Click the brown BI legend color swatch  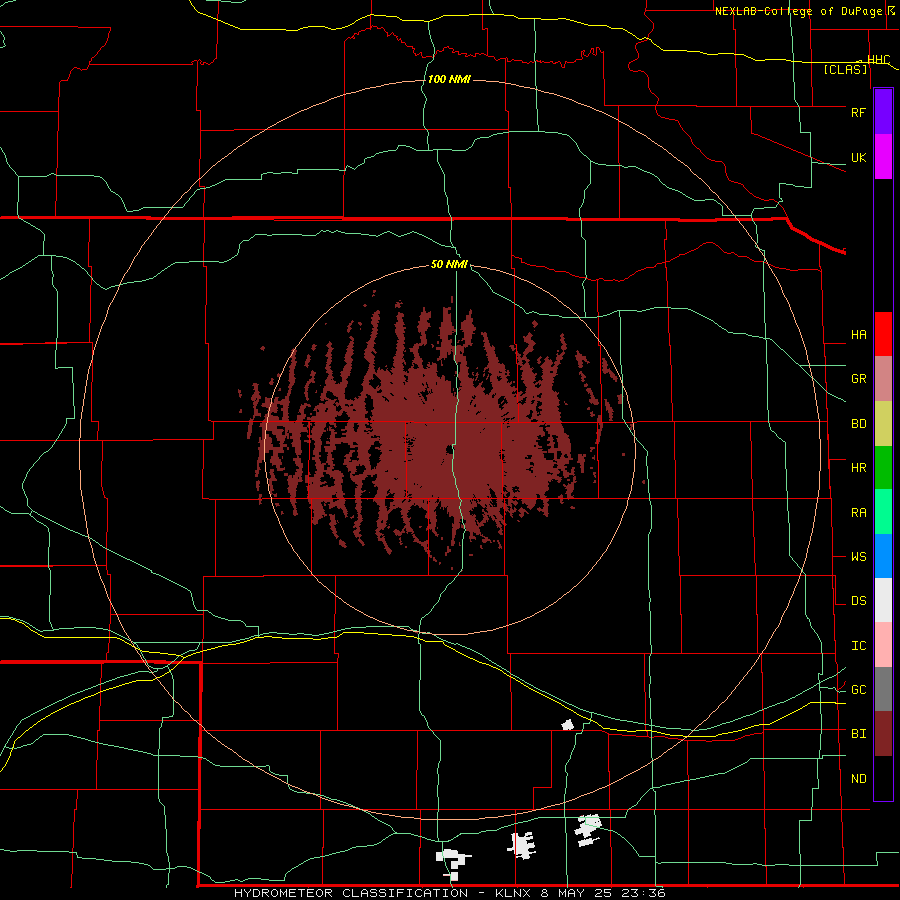point(883,734)
